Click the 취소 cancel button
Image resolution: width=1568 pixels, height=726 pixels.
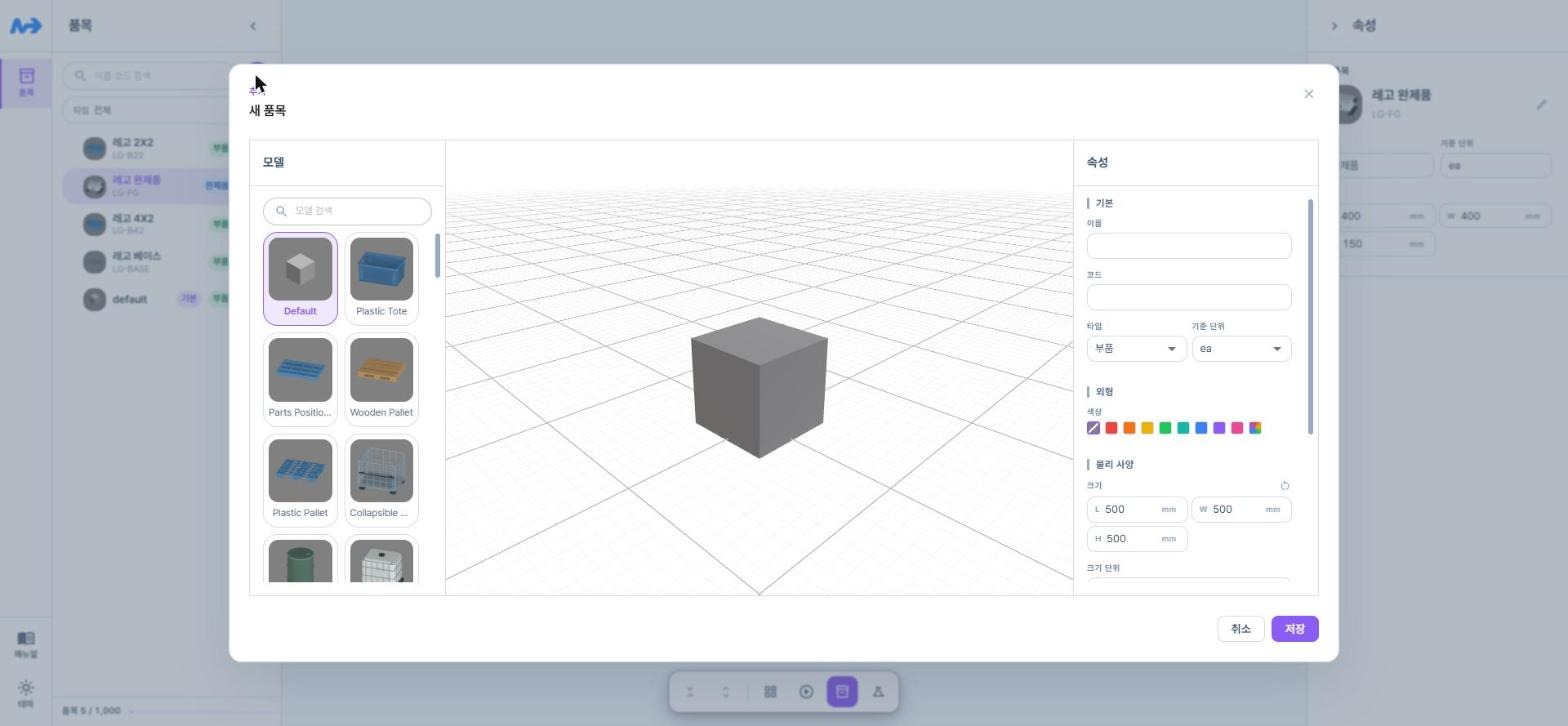(x=1241, y=629)
